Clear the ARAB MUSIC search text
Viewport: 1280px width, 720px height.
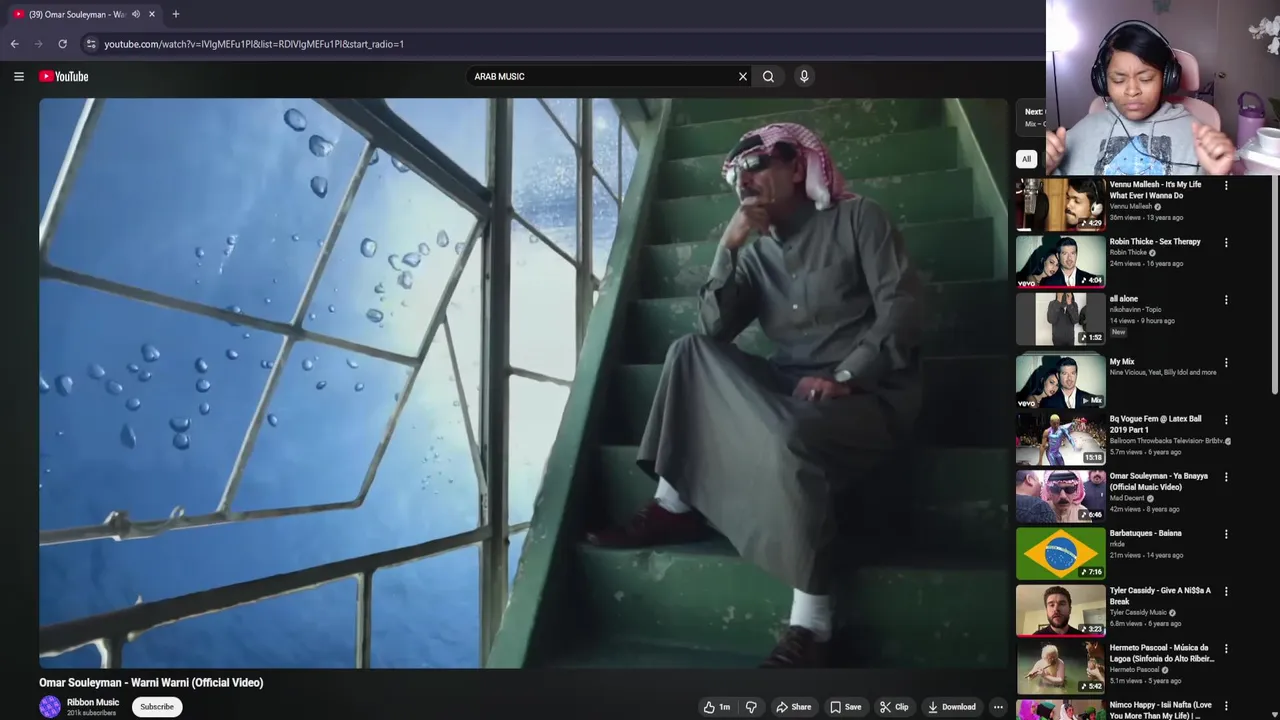coord(743,76)
